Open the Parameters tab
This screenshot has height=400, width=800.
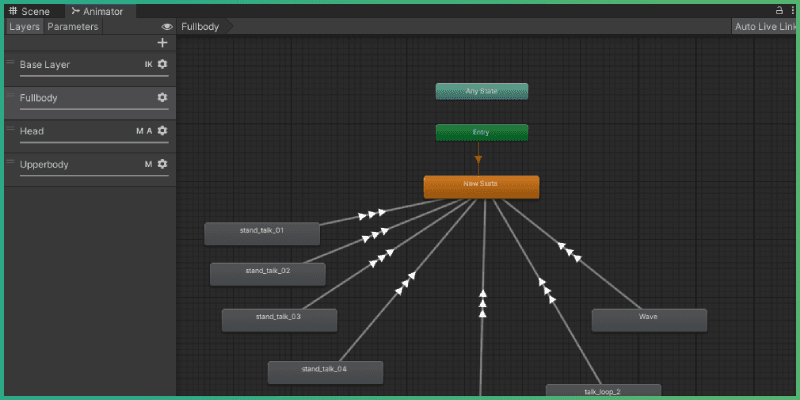[x=73, y=27]
